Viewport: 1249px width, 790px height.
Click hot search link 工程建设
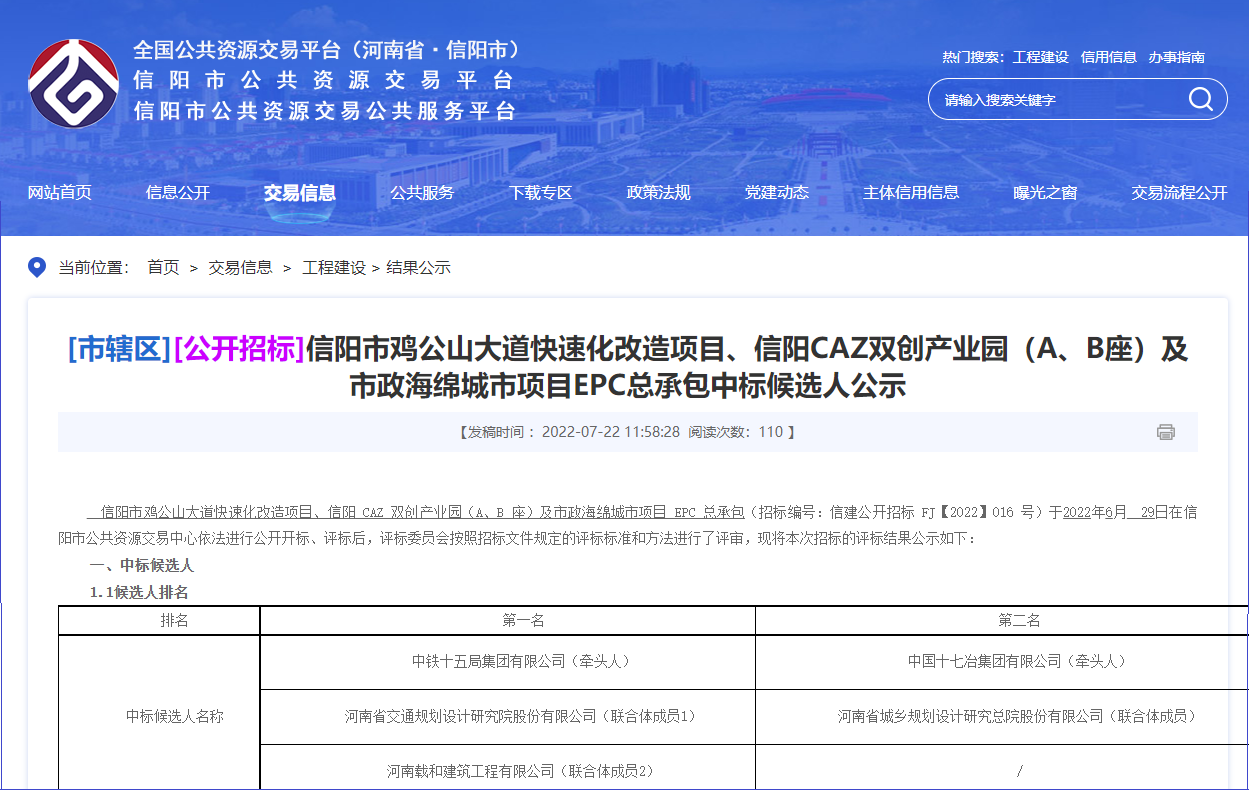coord(1040,57)
